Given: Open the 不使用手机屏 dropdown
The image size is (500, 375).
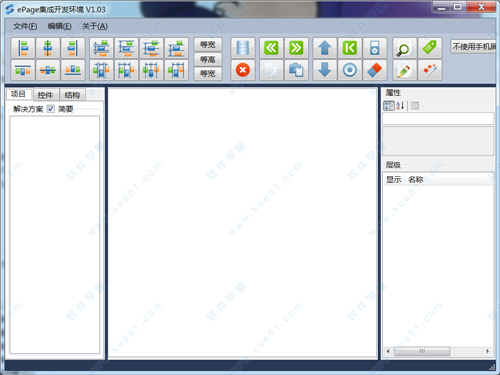Looking at the screenshot, I should [473, 46].
